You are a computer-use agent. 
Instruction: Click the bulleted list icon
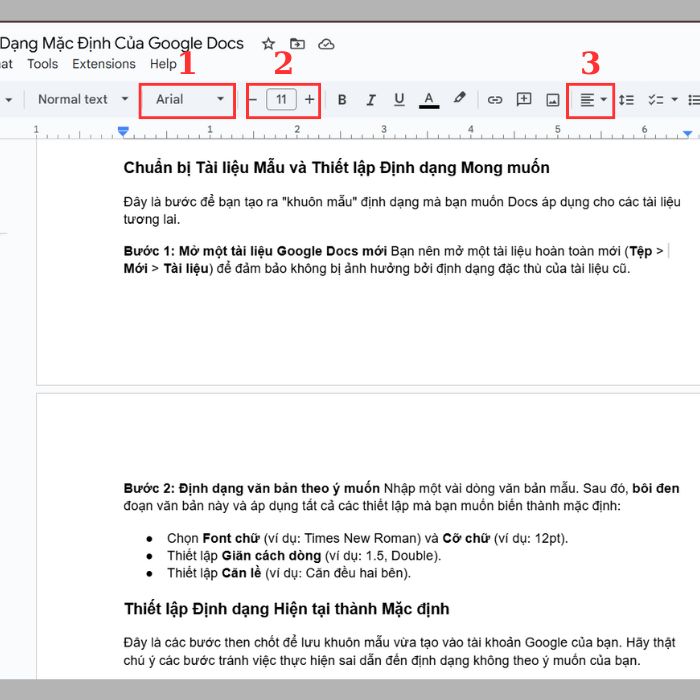click(694, 100)
